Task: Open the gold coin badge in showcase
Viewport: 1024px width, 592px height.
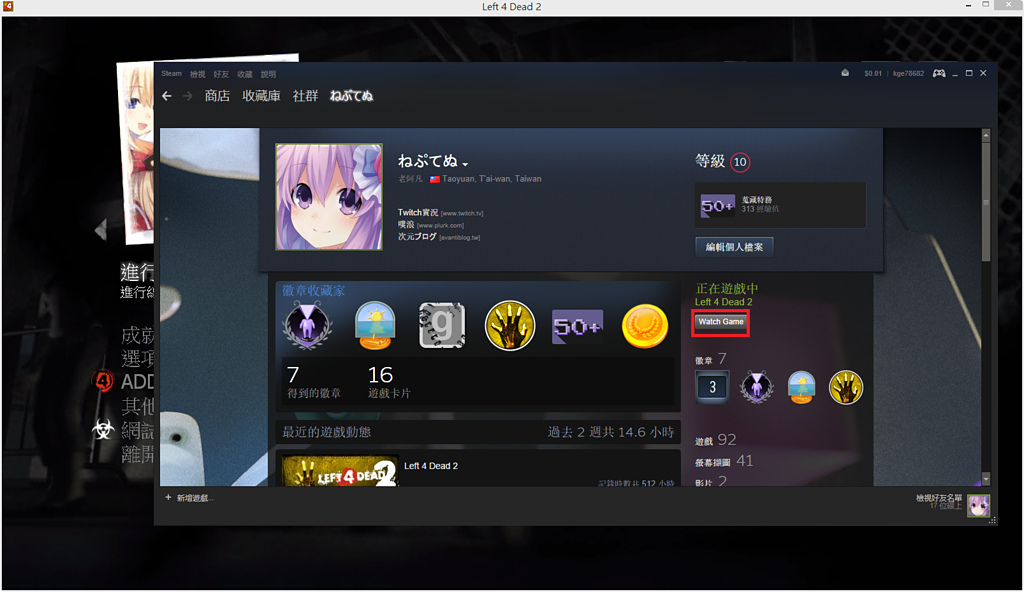Action: point(645,325)
